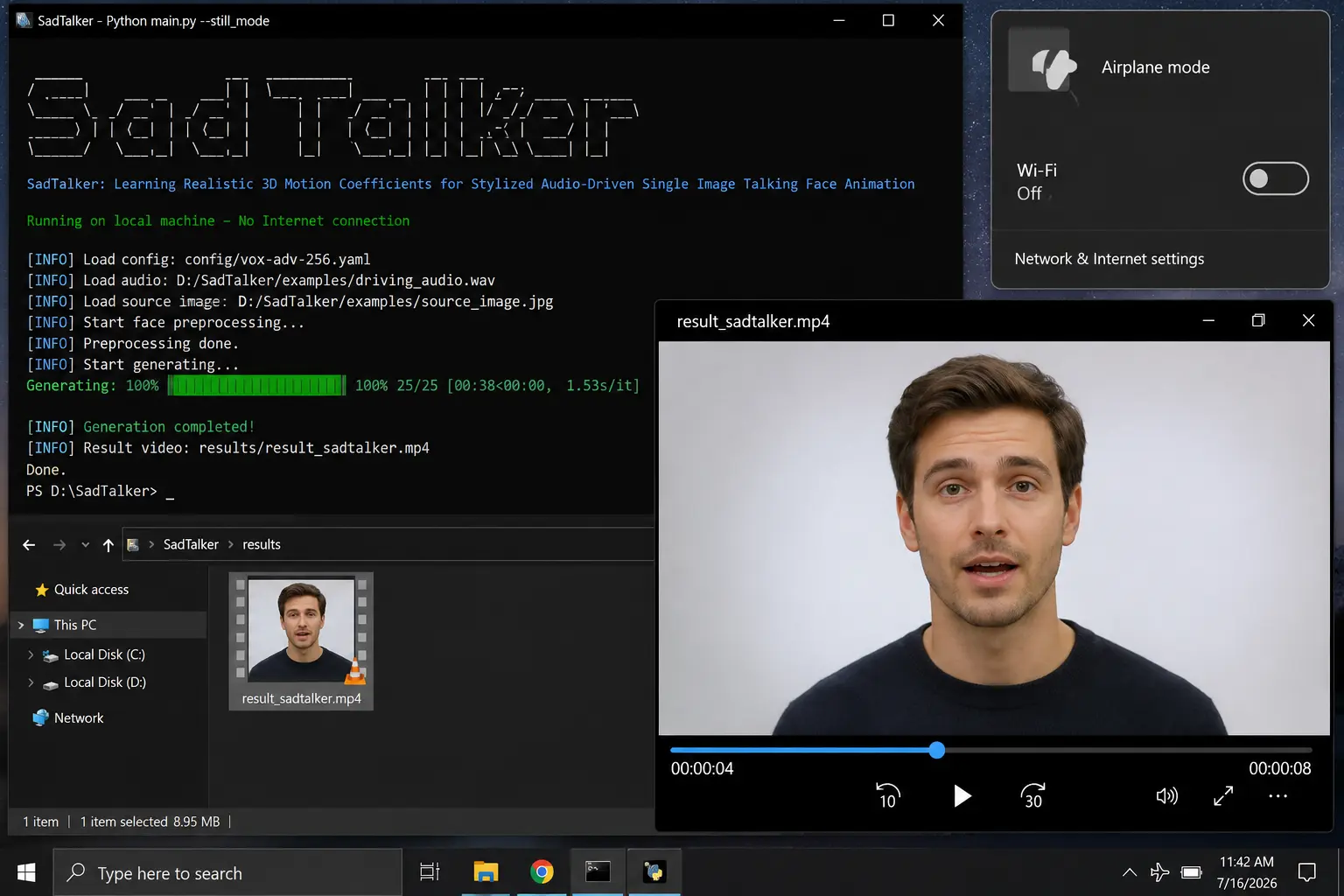1344x896 pixels.
Task: Switch to the terminal taskbar icon
Action: [598, 872]
